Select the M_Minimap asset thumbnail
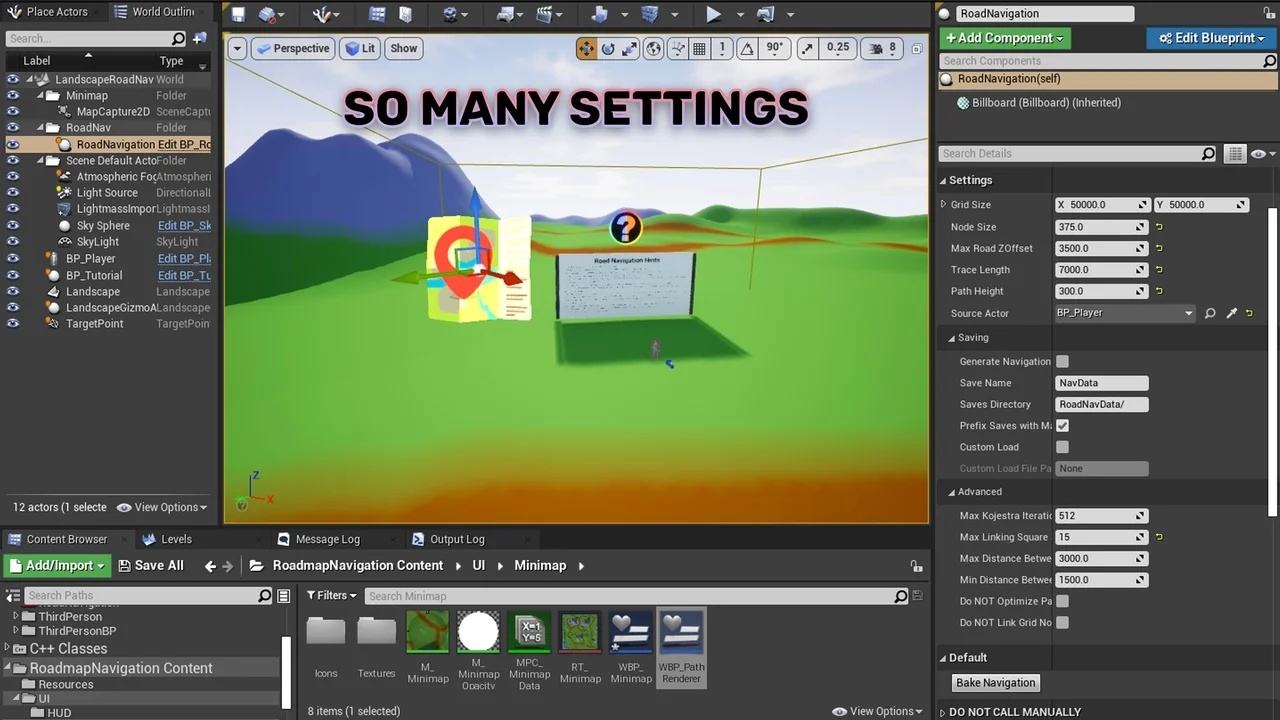 click(427, 633)
